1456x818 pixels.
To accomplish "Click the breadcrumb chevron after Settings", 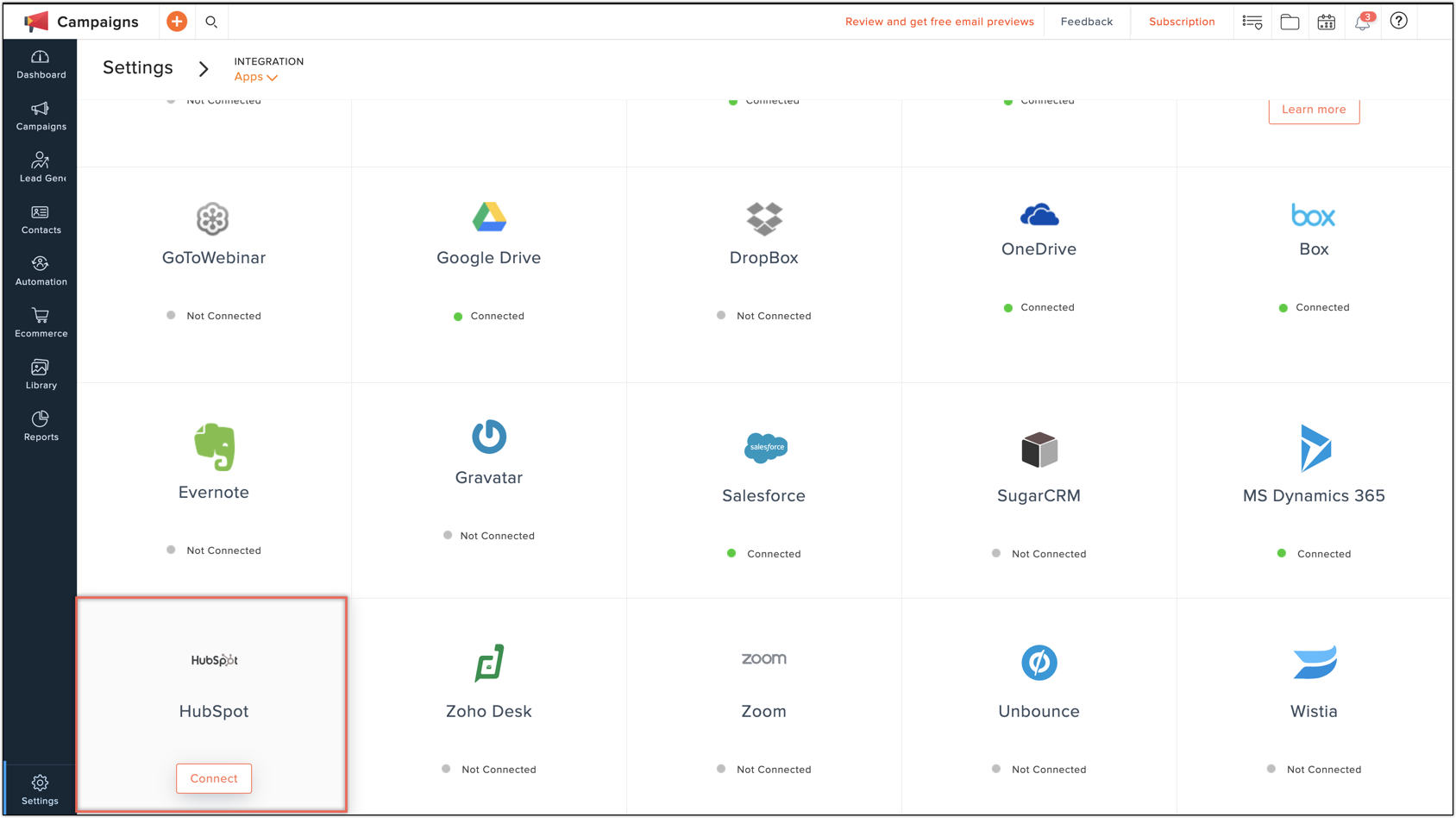I will [x=204, y=69].
